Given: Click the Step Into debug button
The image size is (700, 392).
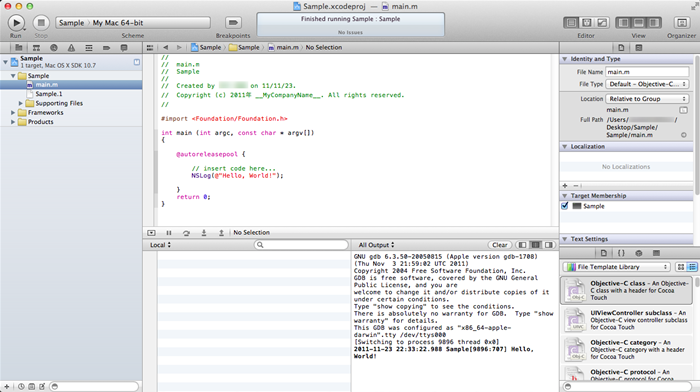Looking at the screenshot, I should (x=204, y=233).
